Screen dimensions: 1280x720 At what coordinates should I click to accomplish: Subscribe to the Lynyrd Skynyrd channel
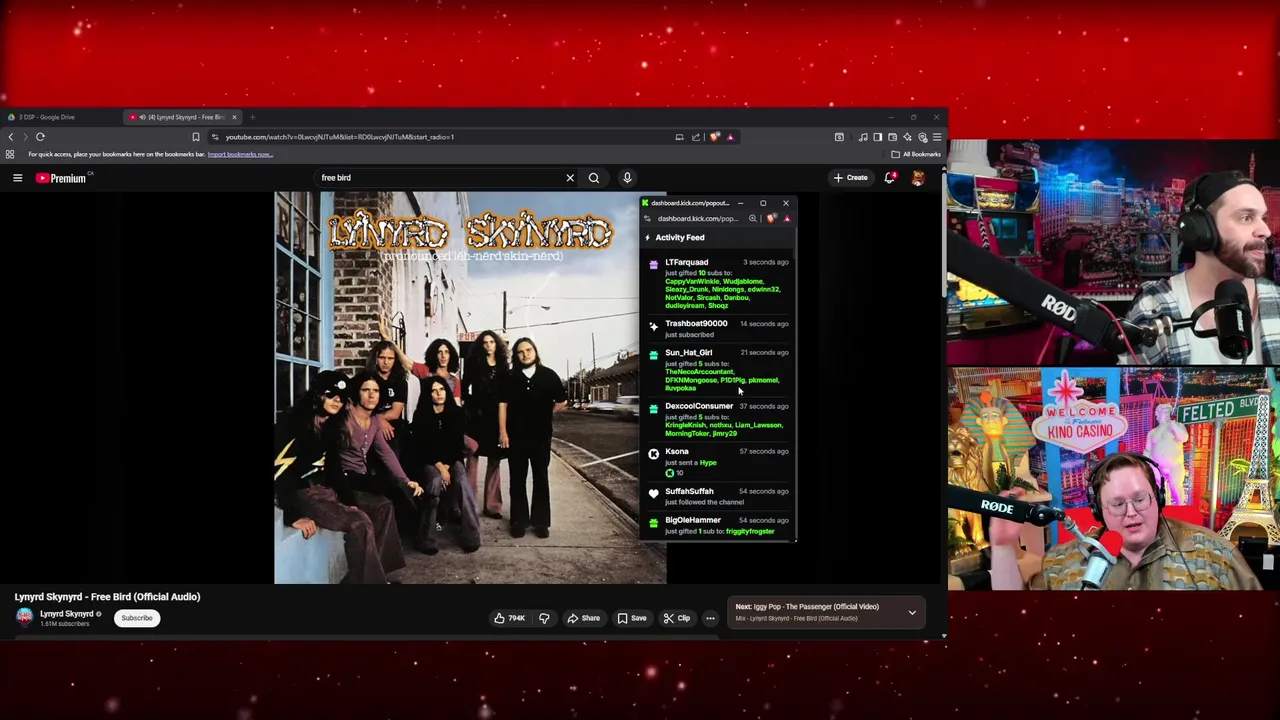137,618
